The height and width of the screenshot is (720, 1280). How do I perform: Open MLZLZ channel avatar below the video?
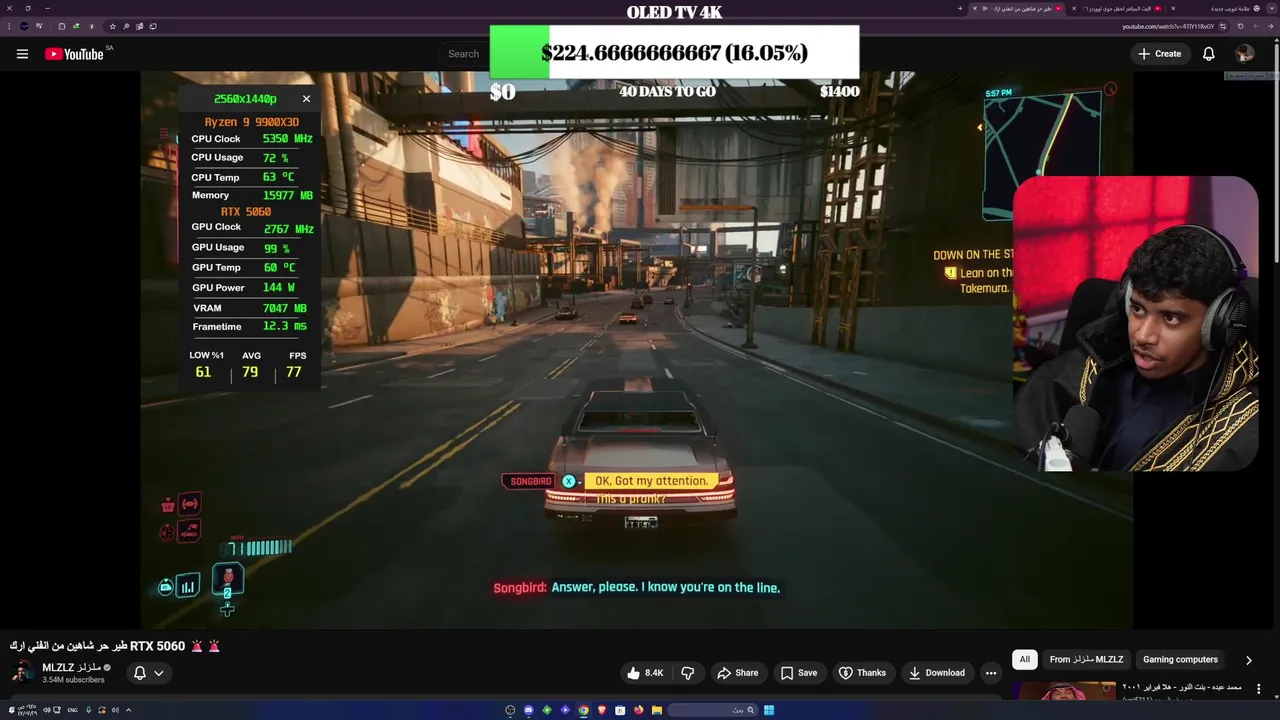coord(21,673)
